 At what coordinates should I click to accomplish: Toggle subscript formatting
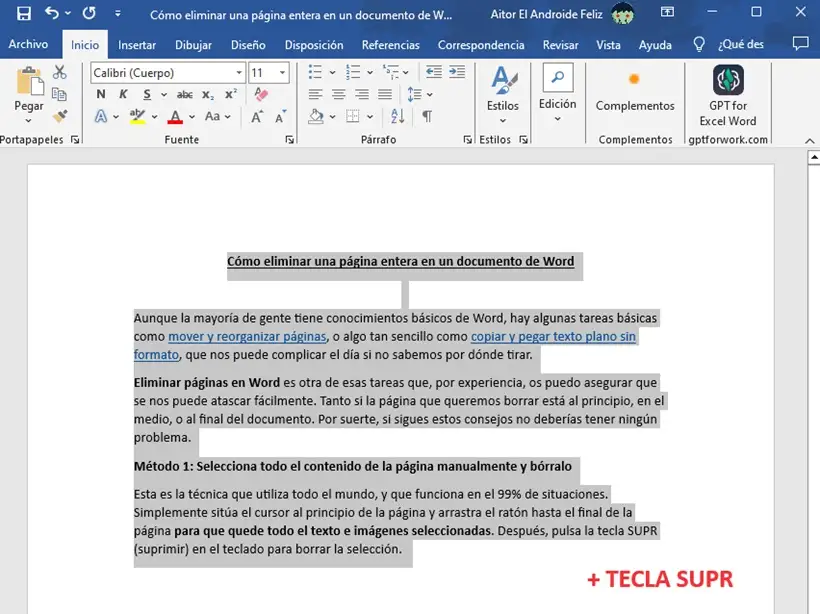[x=208, y=95]
